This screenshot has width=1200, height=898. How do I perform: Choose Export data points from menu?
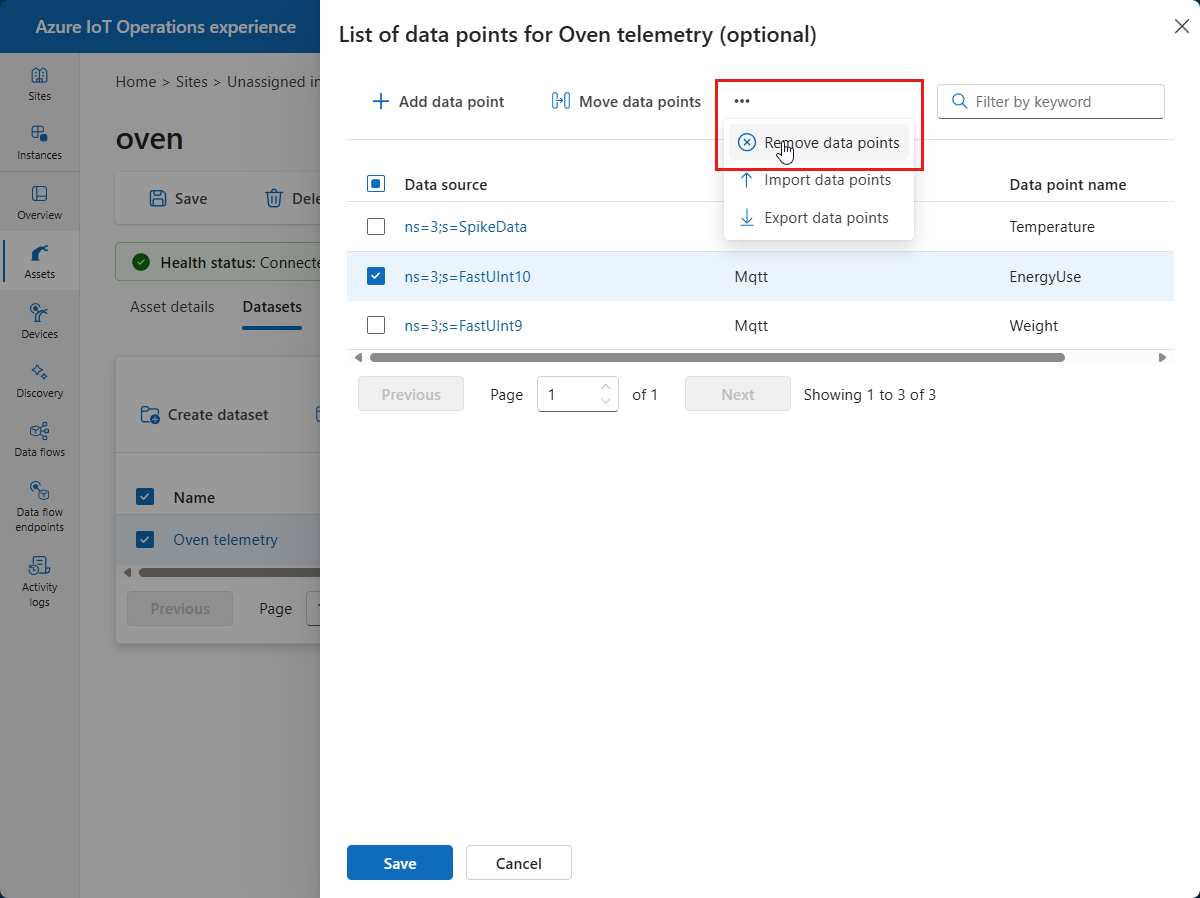(x=818, y=217)
